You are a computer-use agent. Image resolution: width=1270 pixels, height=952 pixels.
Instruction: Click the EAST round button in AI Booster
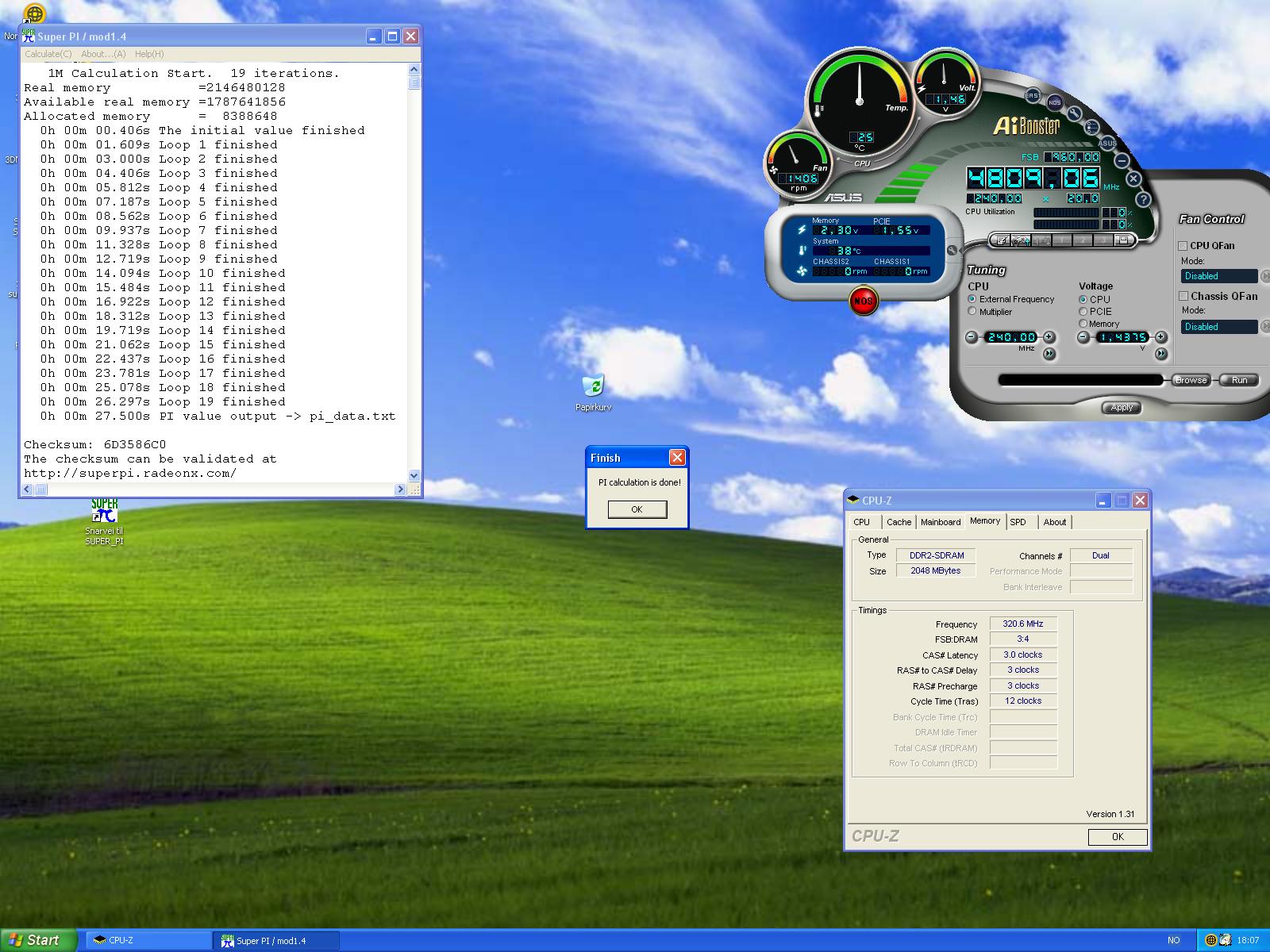coord(1033,95)
